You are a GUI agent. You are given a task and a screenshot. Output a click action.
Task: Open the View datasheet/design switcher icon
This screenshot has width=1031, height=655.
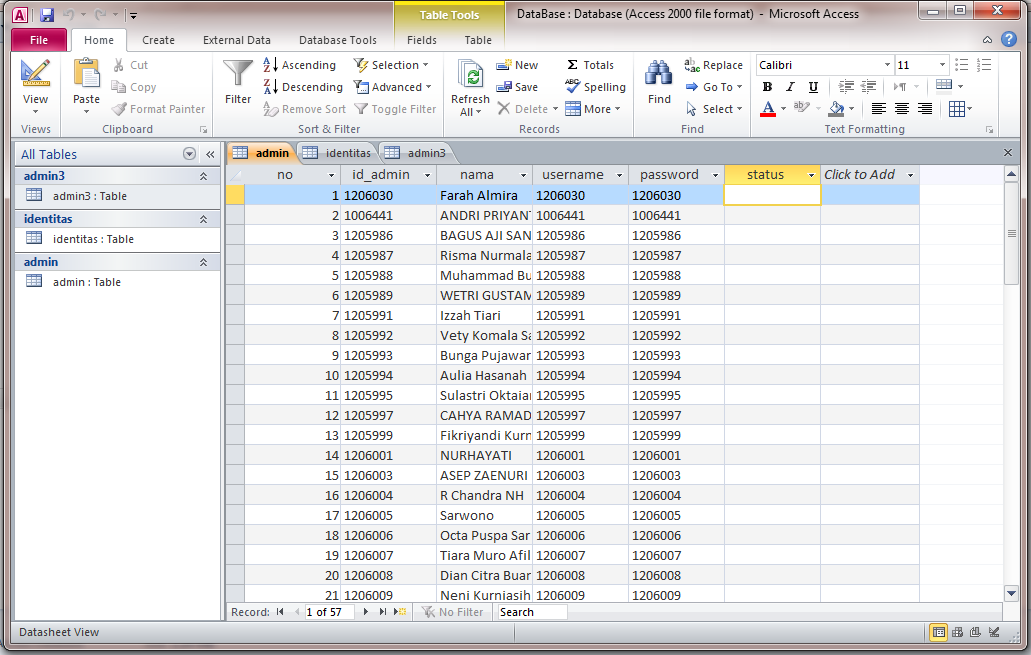coord(35,73)
